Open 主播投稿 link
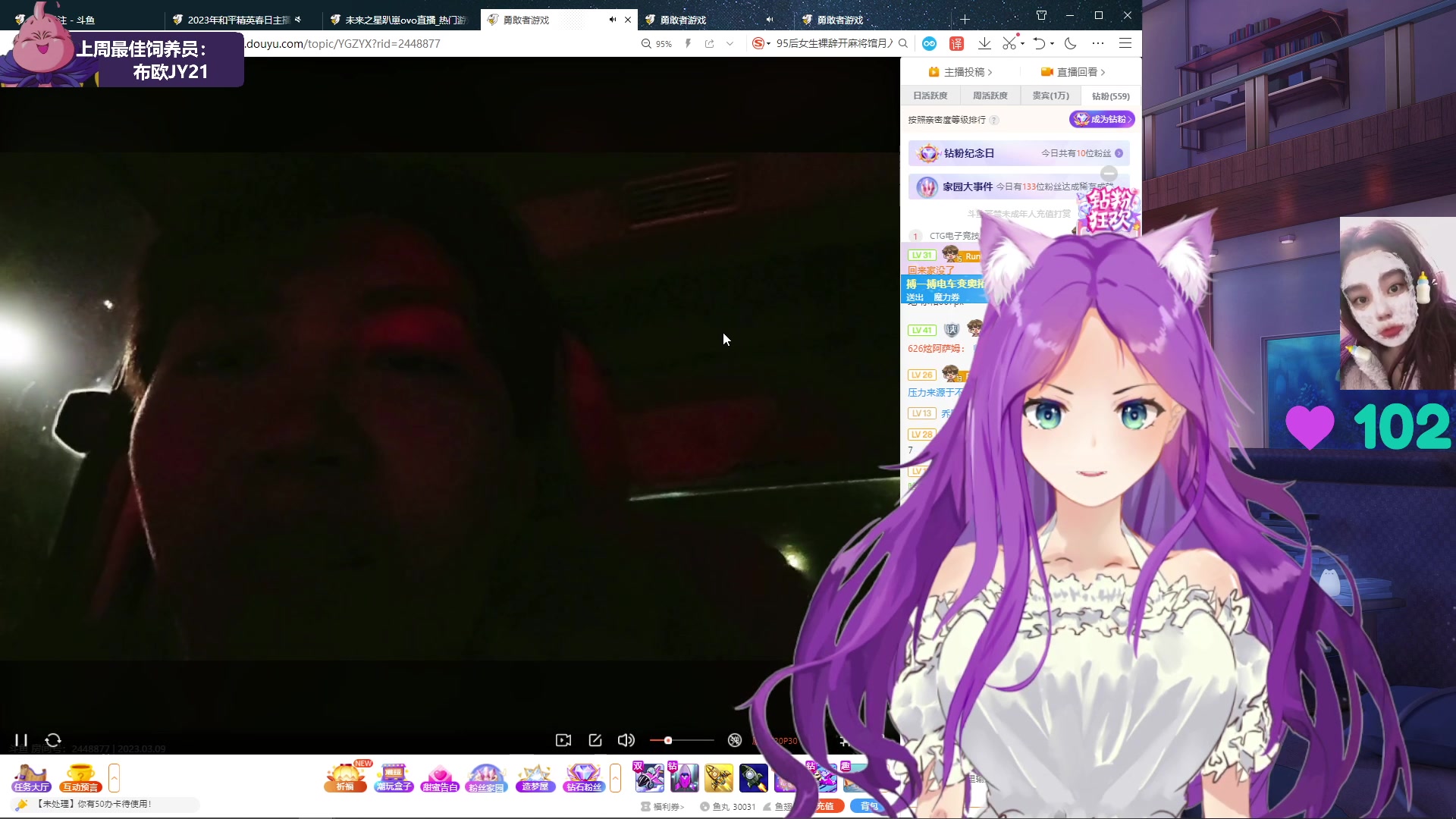This screenshot has height=819, width=1456. (960, 72)
